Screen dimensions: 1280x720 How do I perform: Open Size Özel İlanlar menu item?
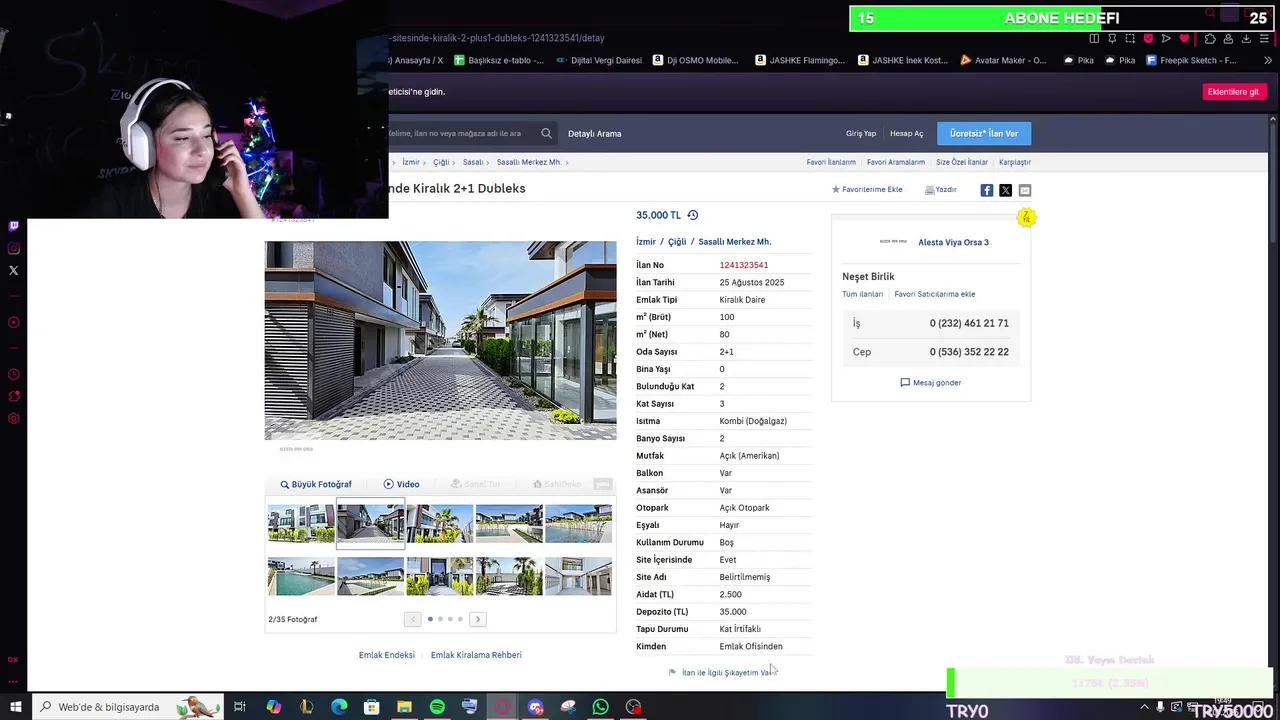tap(962, 162)
